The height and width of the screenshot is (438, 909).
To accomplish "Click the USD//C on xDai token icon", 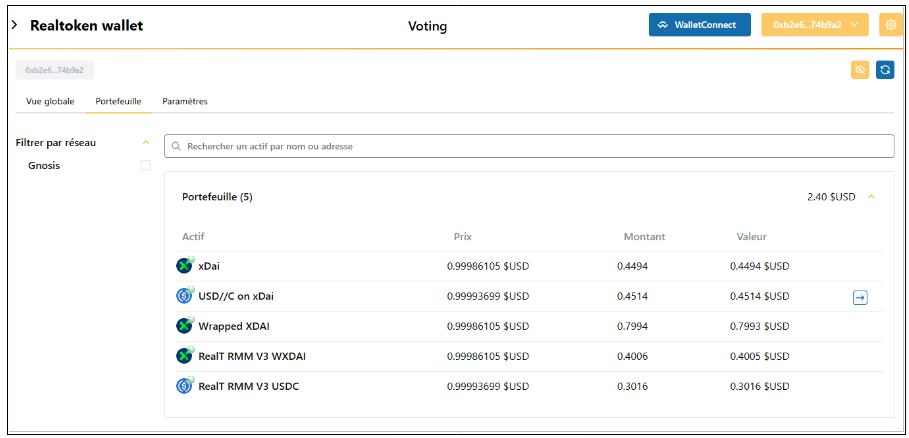I will [x=185, y=296].
